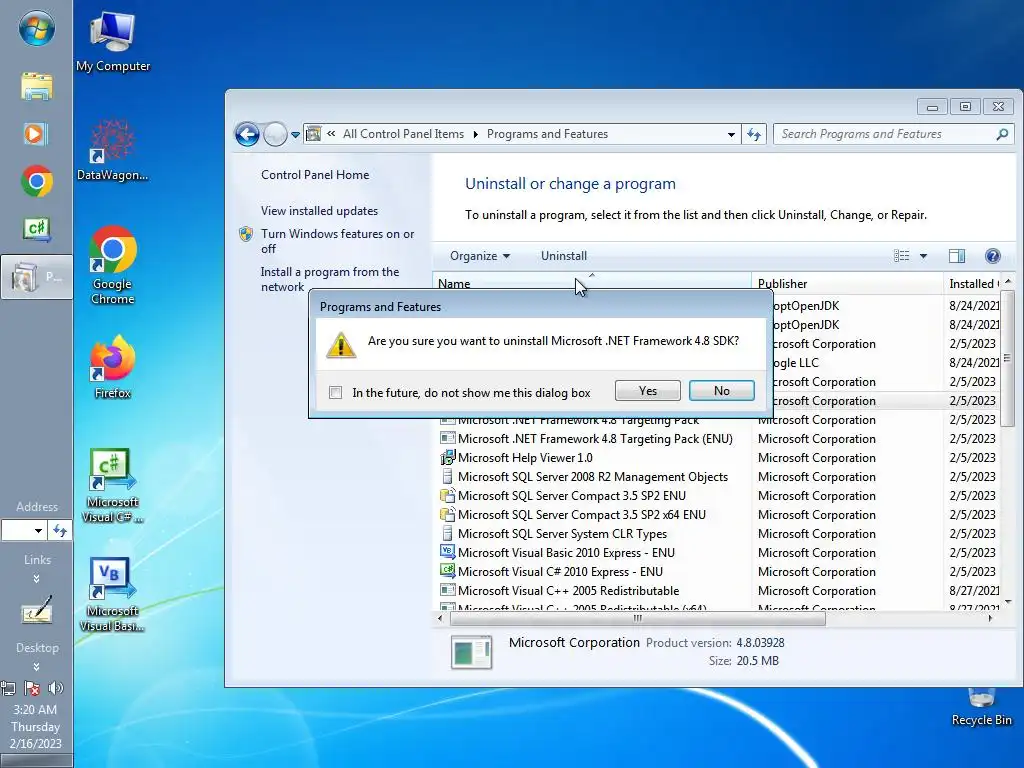Click the network tray icon
Viewport: 1024px width, 768px height.
tap(8, 688)
